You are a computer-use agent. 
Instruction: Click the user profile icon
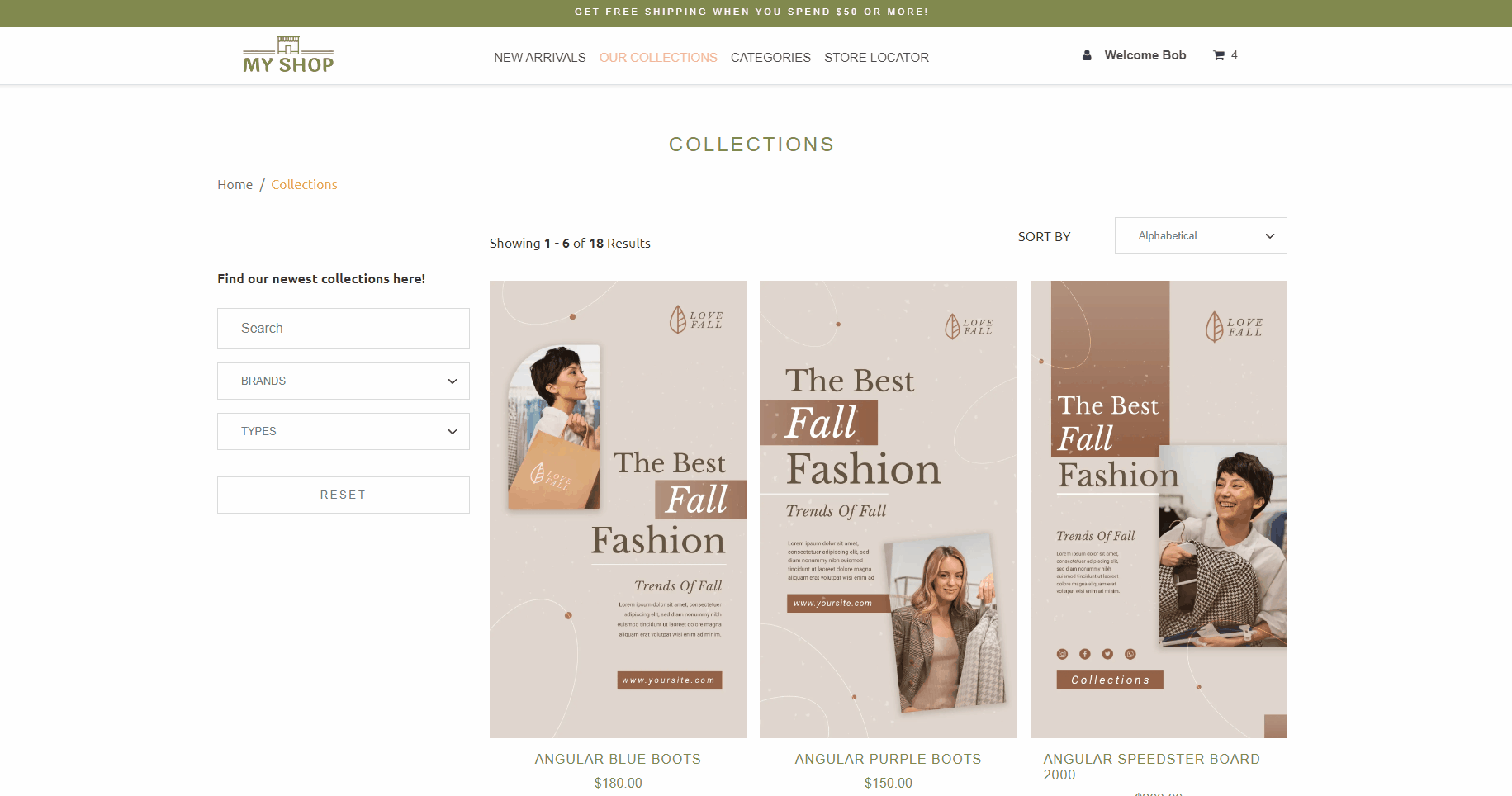[x=1087, y=55]
